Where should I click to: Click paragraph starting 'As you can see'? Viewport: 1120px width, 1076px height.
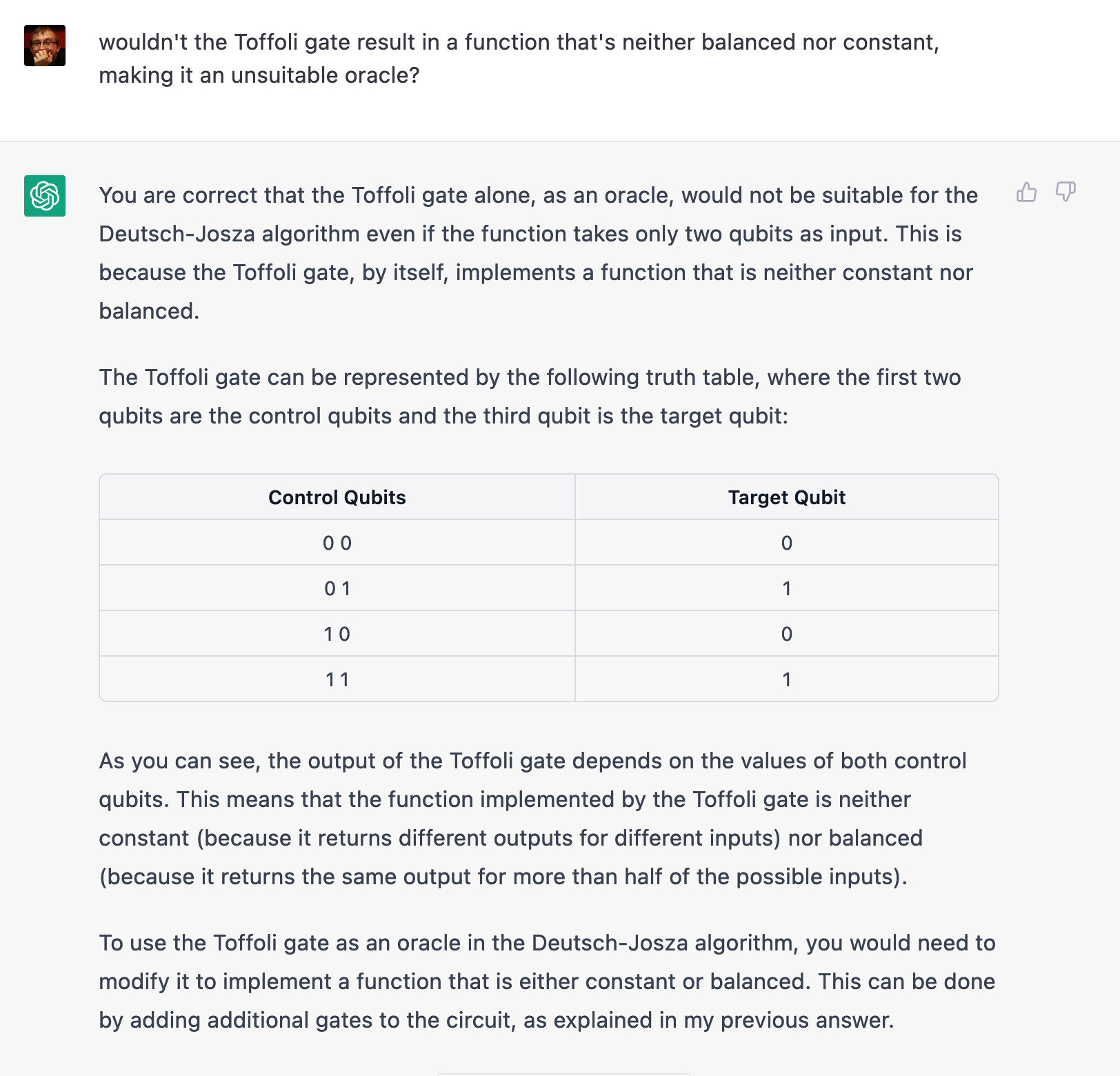(x=532, y=819)
